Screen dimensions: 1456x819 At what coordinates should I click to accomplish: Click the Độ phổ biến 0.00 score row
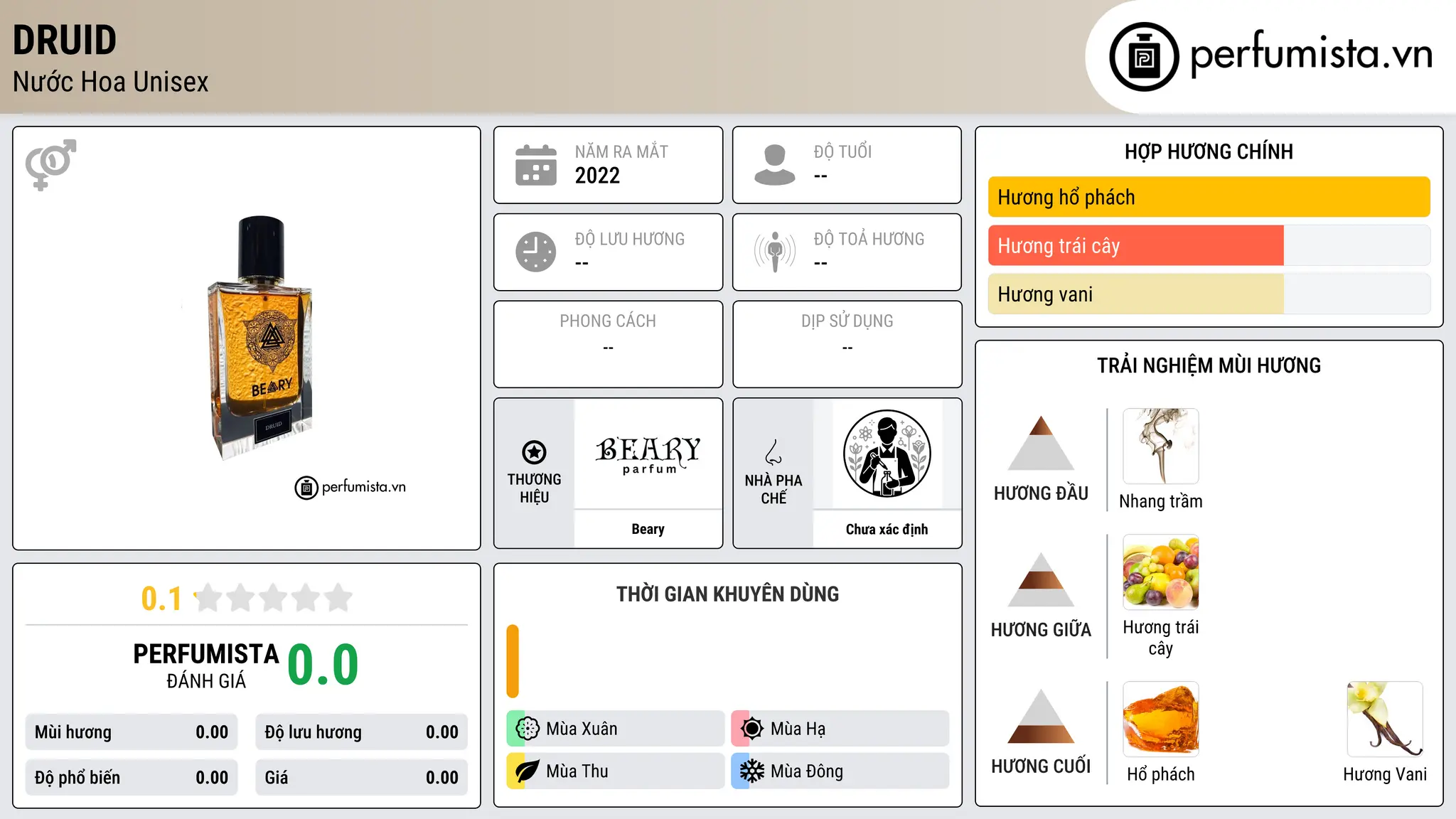pyautogui.click(x=132, y=778)
